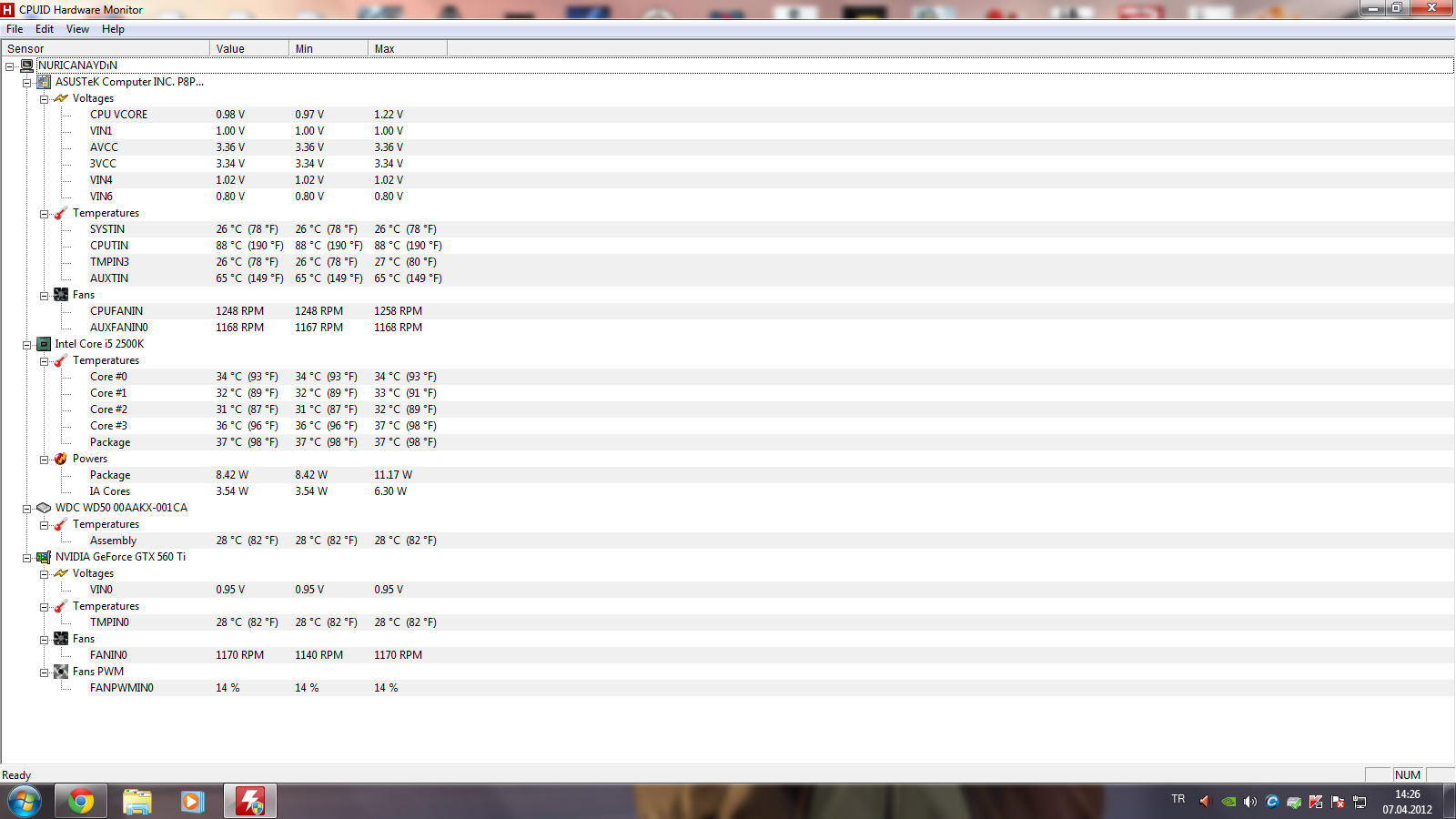Click the network tray icon
1456x819 pixels.
pos(1360,802)
